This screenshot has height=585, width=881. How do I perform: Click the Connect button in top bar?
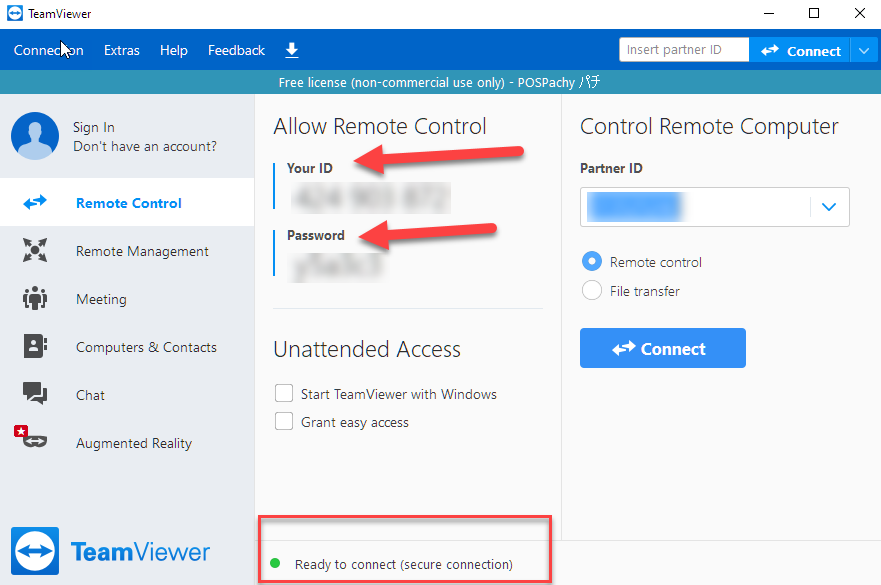tap(800, 51)
